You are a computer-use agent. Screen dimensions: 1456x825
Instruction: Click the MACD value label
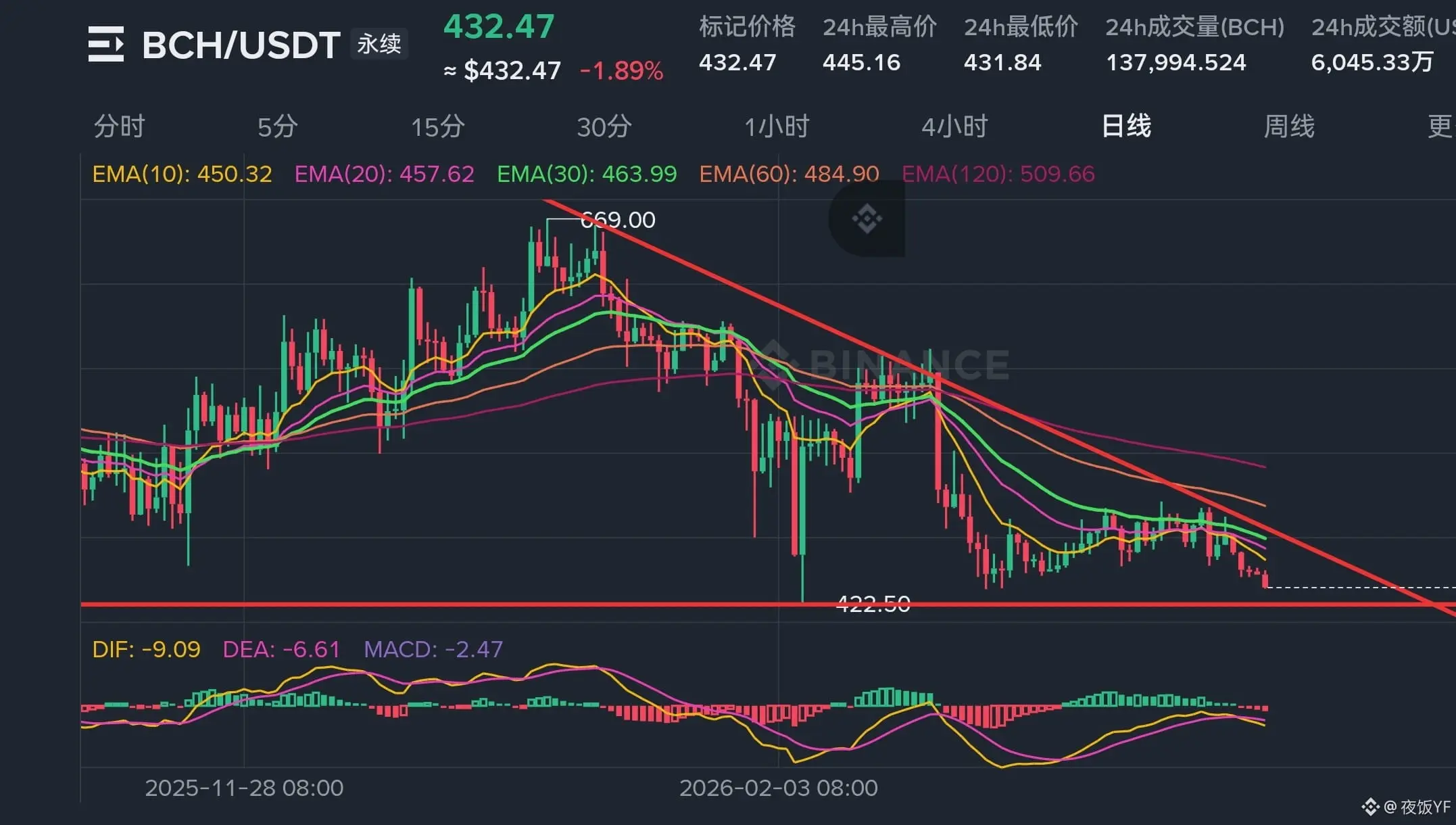point(433,649)
